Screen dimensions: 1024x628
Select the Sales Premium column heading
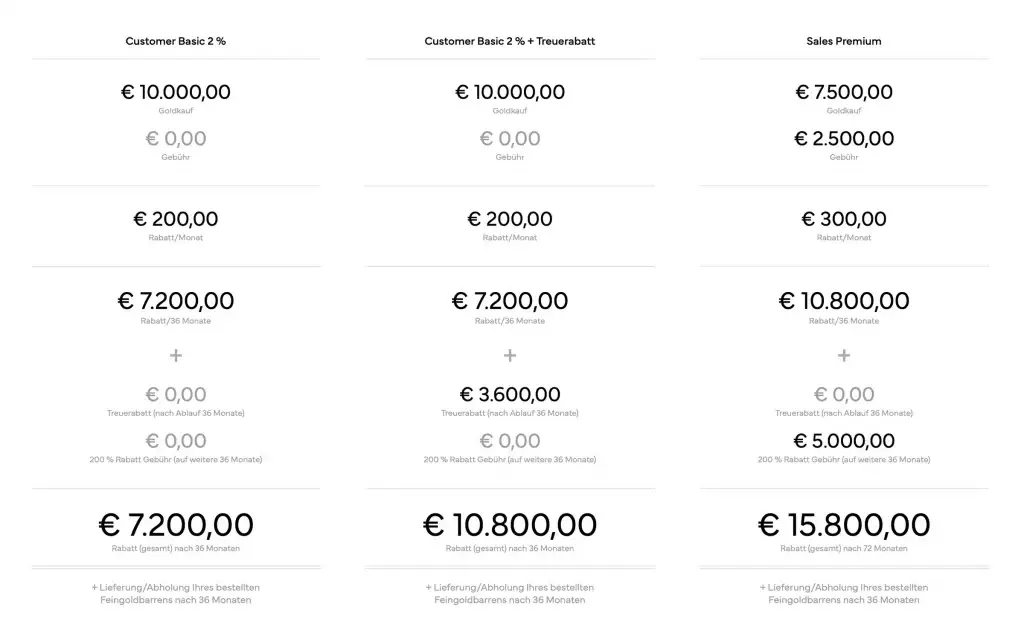pos(844,42)
